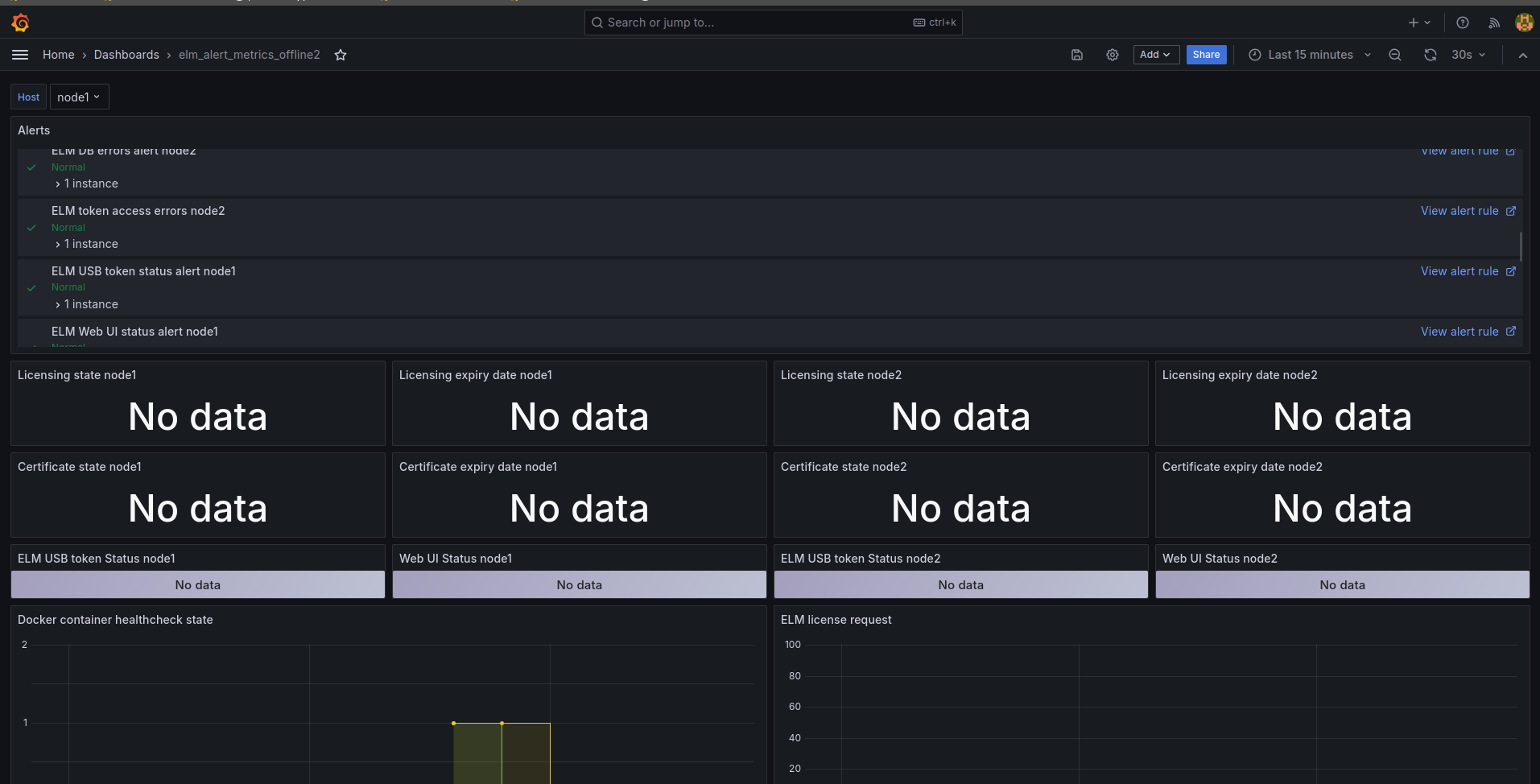1540x784 pixels.
Task: Click the Licensing state node2 panel title
Action: tap(841, 375)
